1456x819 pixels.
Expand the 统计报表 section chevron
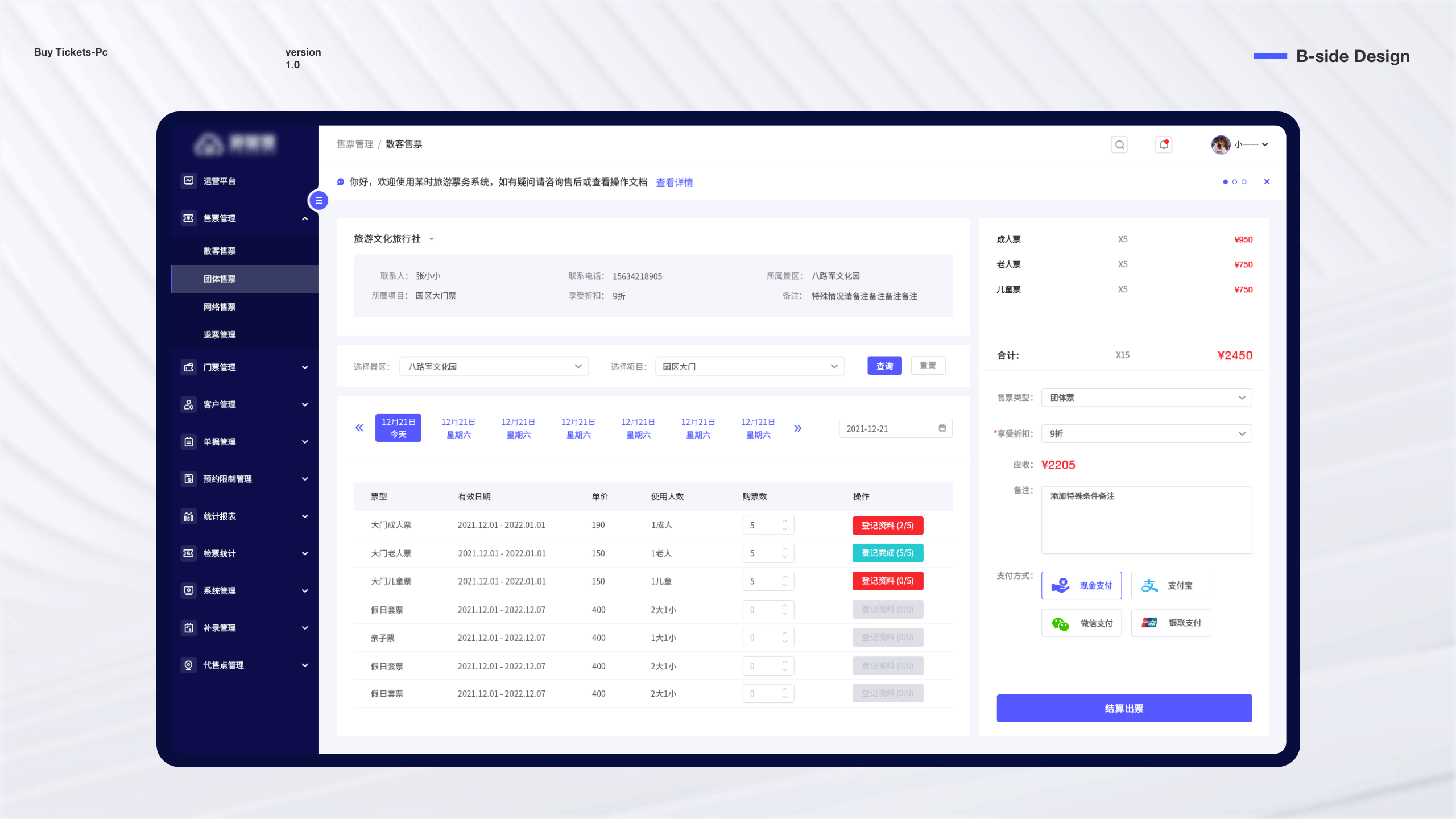pyautogui.click(x=305, y=516)
